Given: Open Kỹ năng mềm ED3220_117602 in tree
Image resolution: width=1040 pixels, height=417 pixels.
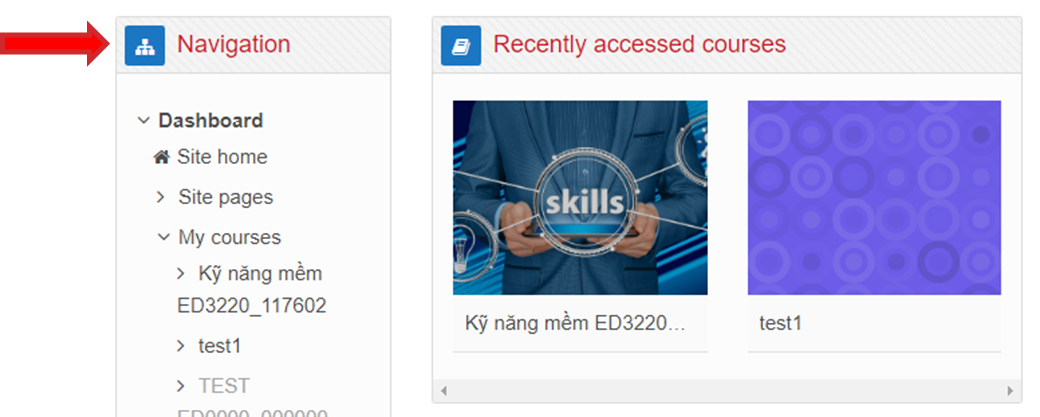Looking at the screenshot, I should (252, 290).
